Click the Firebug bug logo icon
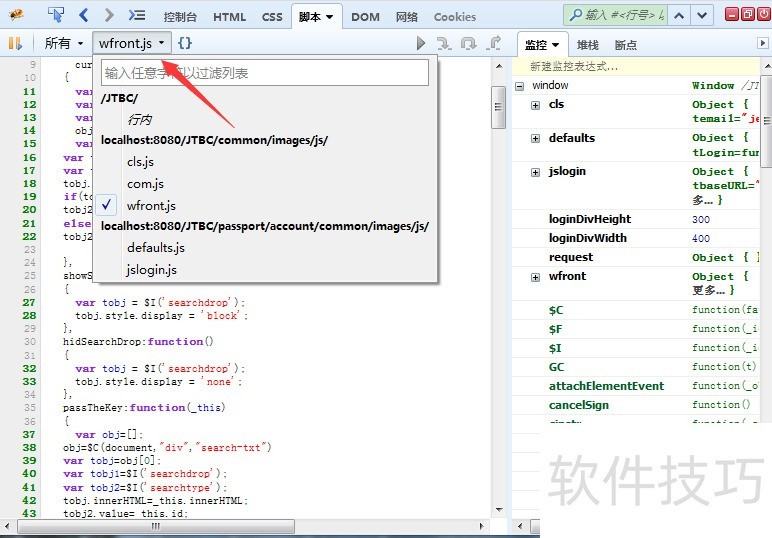 (x=17, y=15)
